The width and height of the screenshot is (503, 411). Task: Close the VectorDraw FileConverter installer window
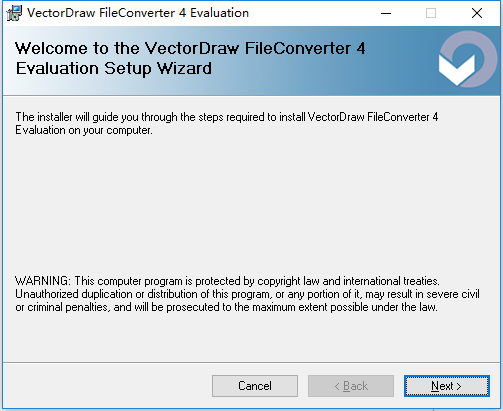[x=477, y=13]
